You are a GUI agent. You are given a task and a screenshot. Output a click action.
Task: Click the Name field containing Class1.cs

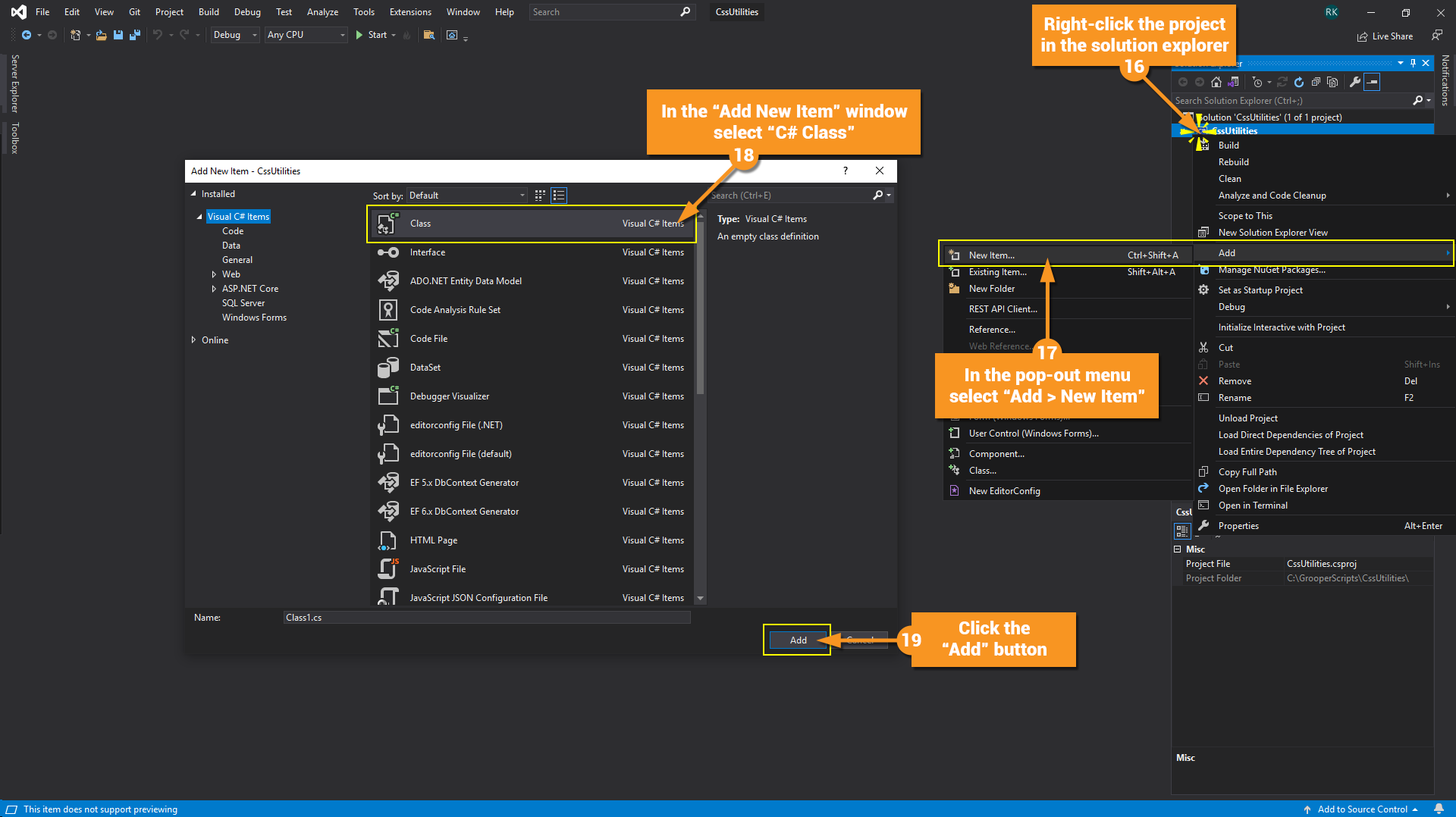[x=487, y=618]
